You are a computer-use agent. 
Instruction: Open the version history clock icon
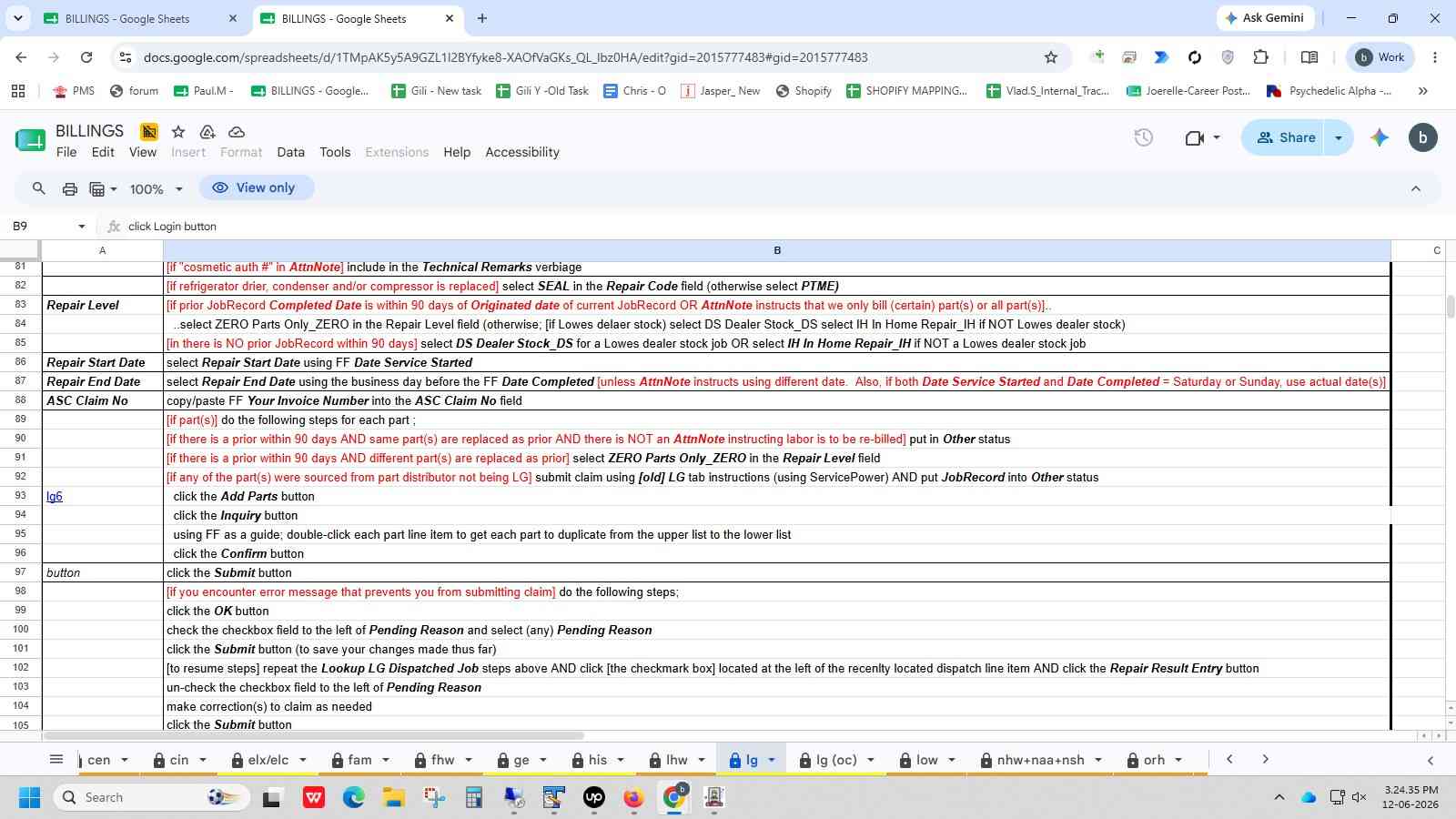point(1143,137)
